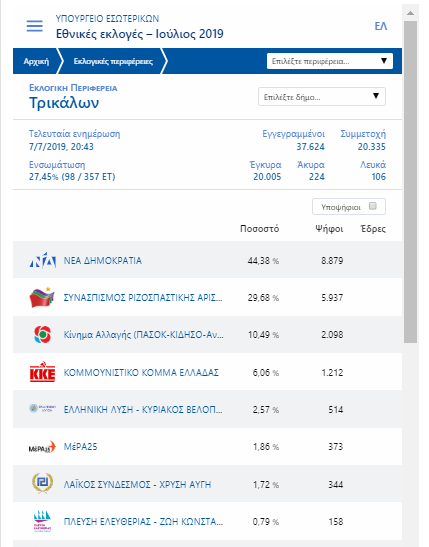Viewport: 429px width, 547px height.
Task: Open the ΜέΡΑ25 party name link
Action: pyautogui.click(x=80, y=447)
